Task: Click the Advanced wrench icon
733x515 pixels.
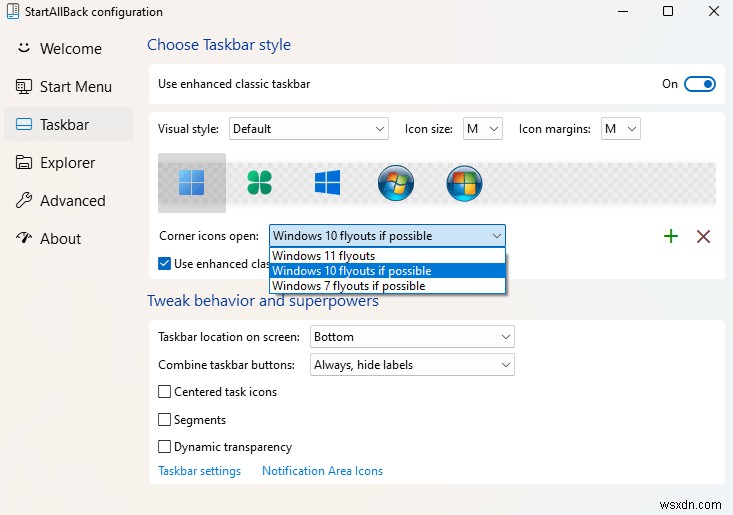Action: click(x=24, y=200)
